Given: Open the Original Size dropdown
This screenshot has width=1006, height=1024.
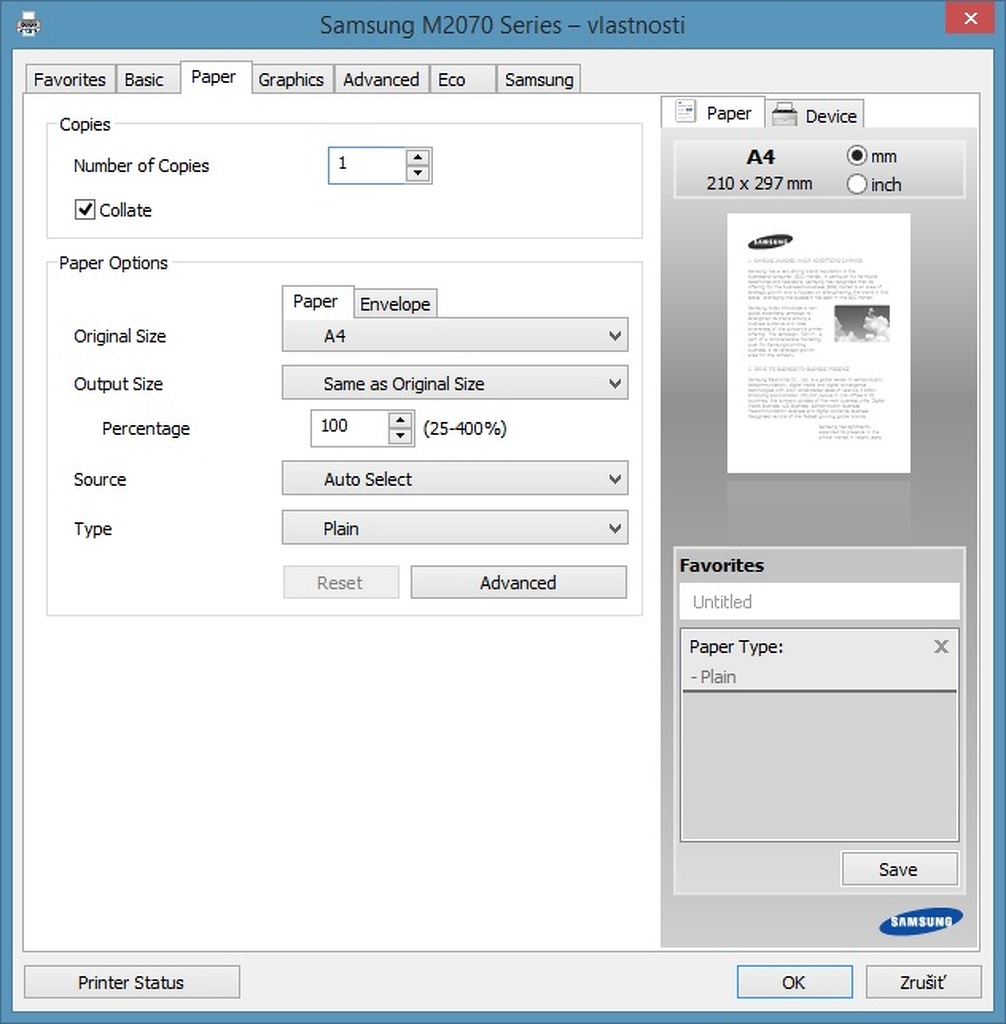Looking at the screenshot, I should coord(455,335).
